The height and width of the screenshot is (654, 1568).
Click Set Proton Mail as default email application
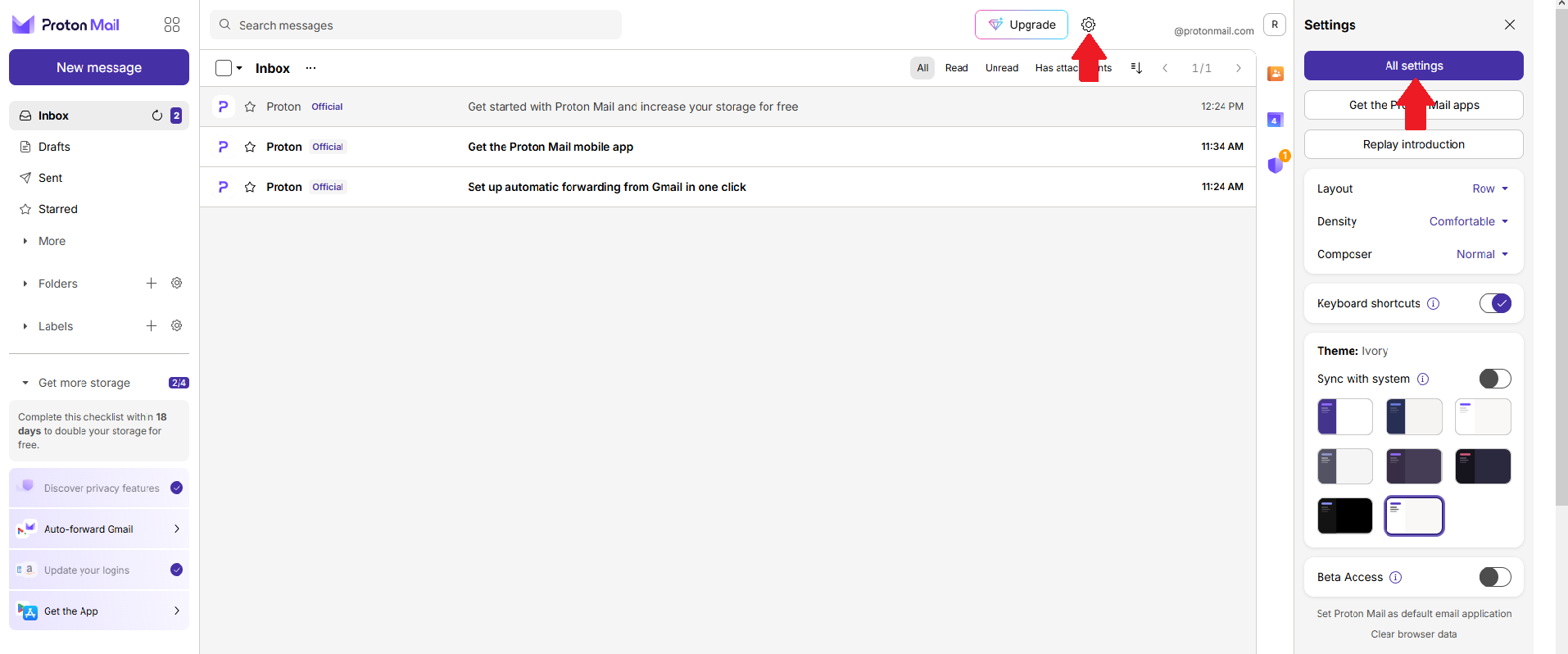click(x=1414, y=614)
